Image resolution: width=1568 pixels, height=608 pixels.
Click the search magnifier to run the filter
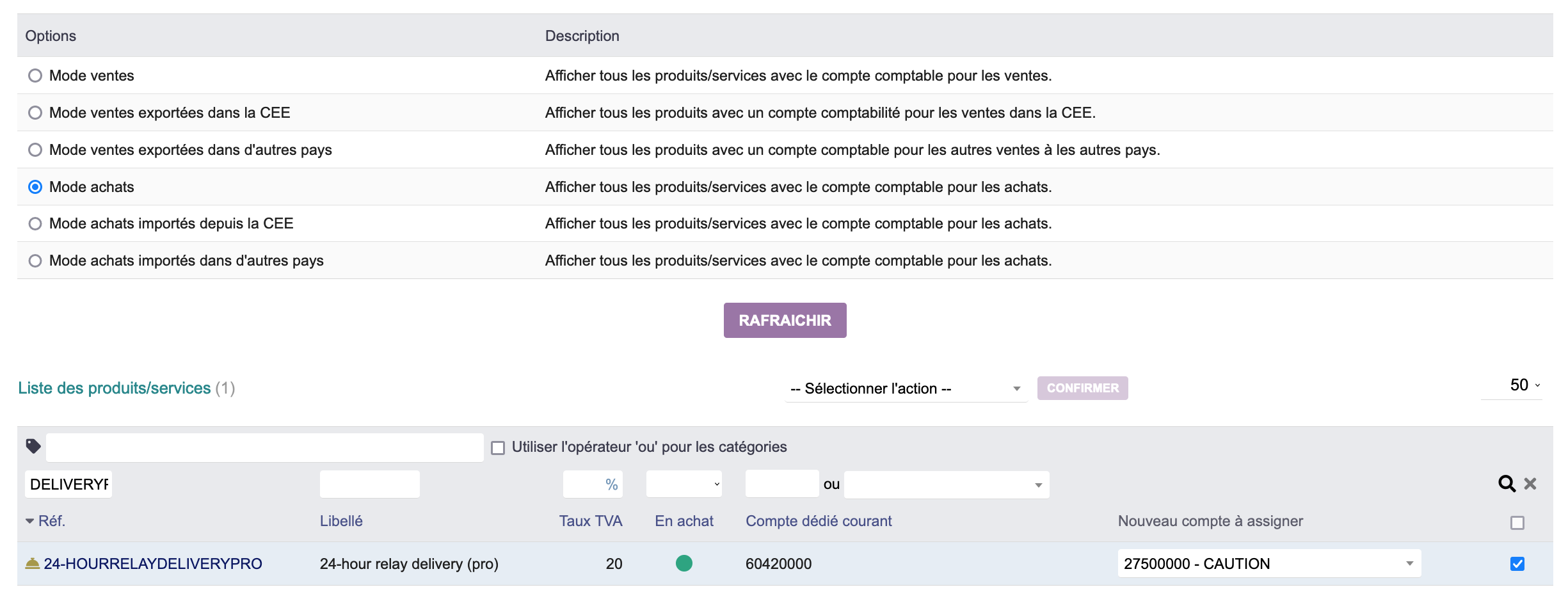click(1506, 484)
